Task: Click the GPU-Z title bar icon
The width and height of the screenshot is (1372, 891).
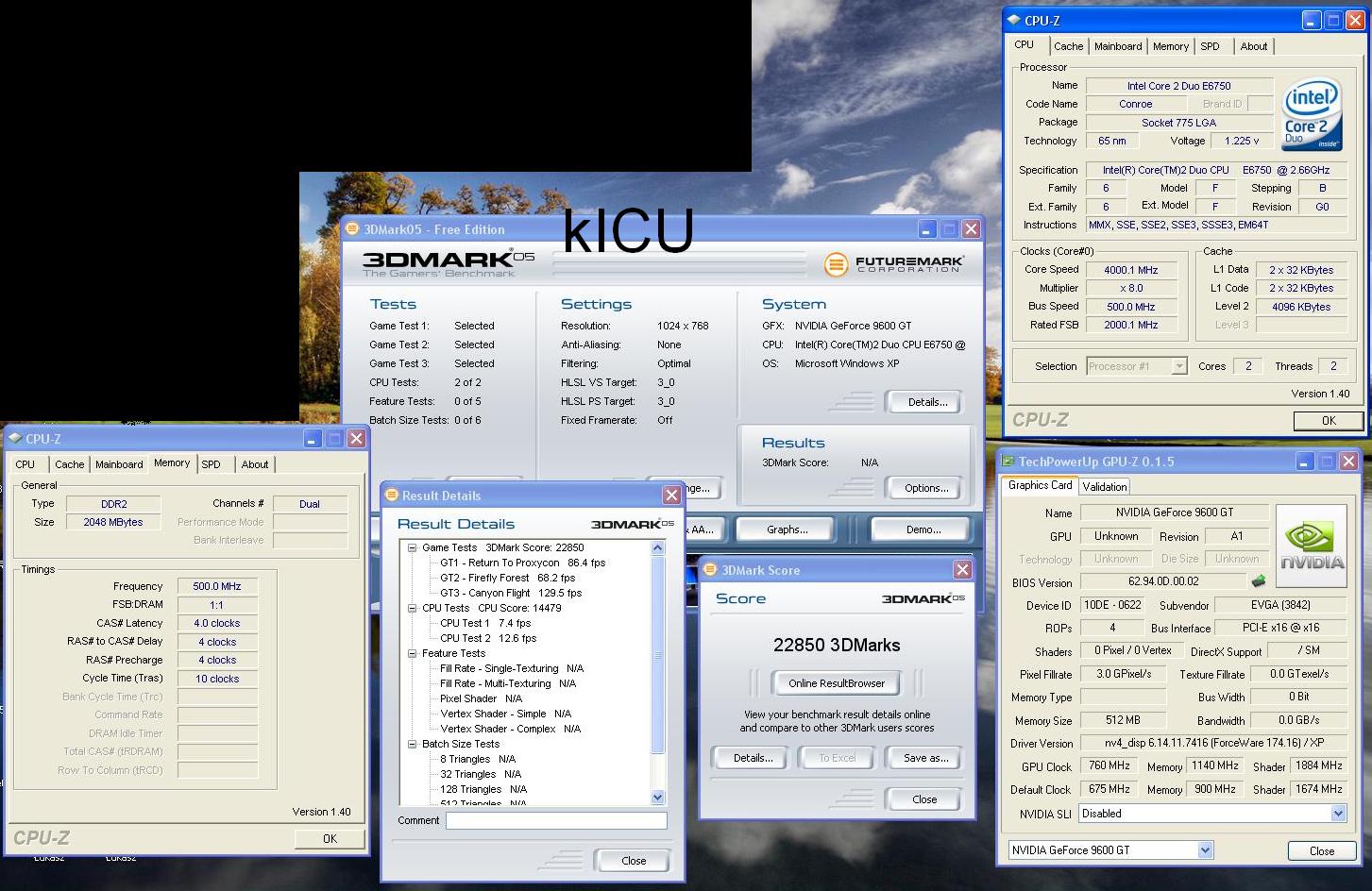Action: point(1008,461)
